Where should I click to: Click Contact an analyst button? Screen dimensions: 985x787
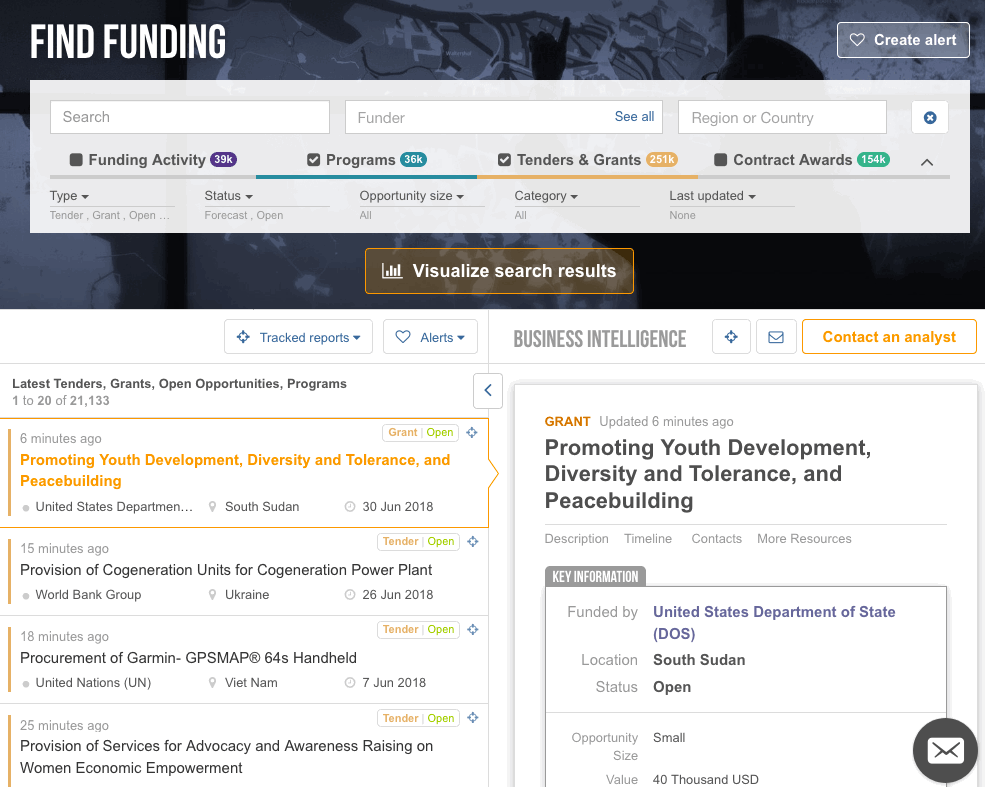(889, 337)
